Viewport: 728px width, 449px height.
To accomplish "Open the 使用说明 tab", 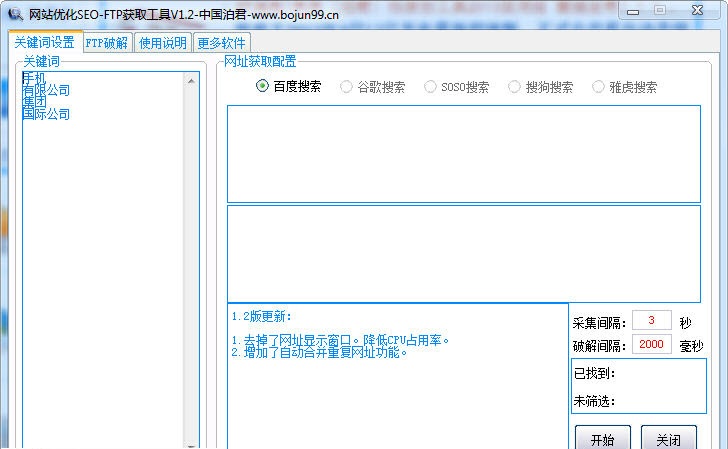I will pos(163,43).
